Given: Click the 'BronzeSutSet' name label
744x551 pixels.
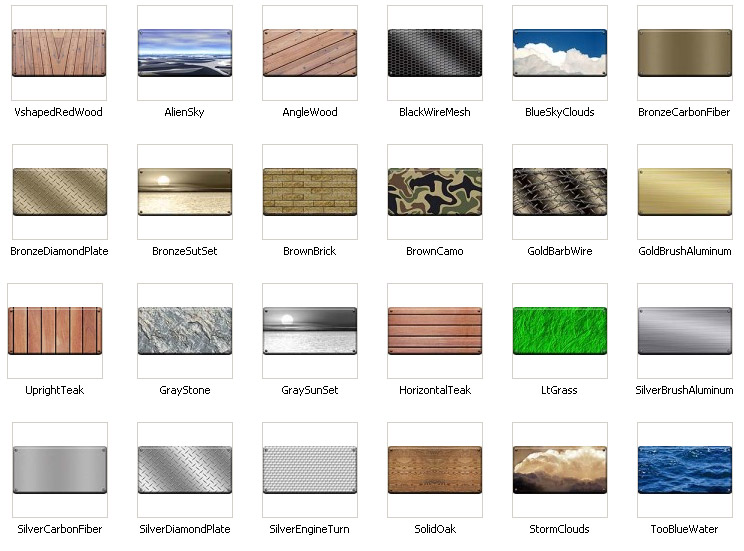Looking at the screenshot, I should [185, 251].
